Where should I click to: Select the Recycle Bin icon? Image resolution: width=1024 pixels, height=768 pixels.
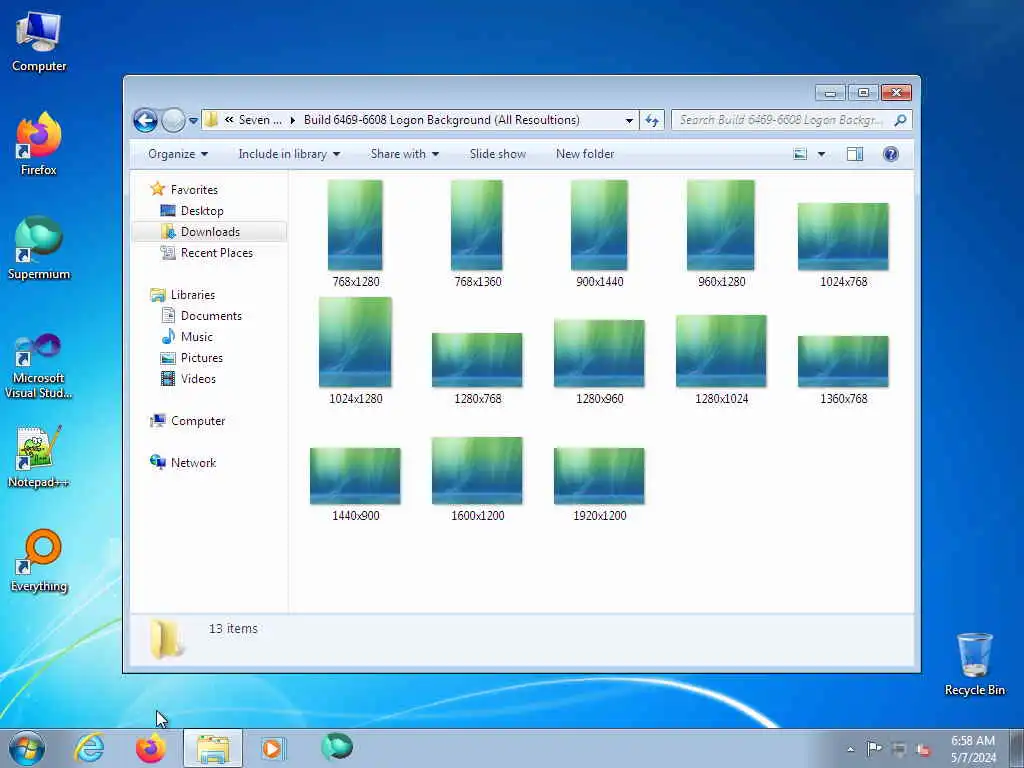(974, 664)
